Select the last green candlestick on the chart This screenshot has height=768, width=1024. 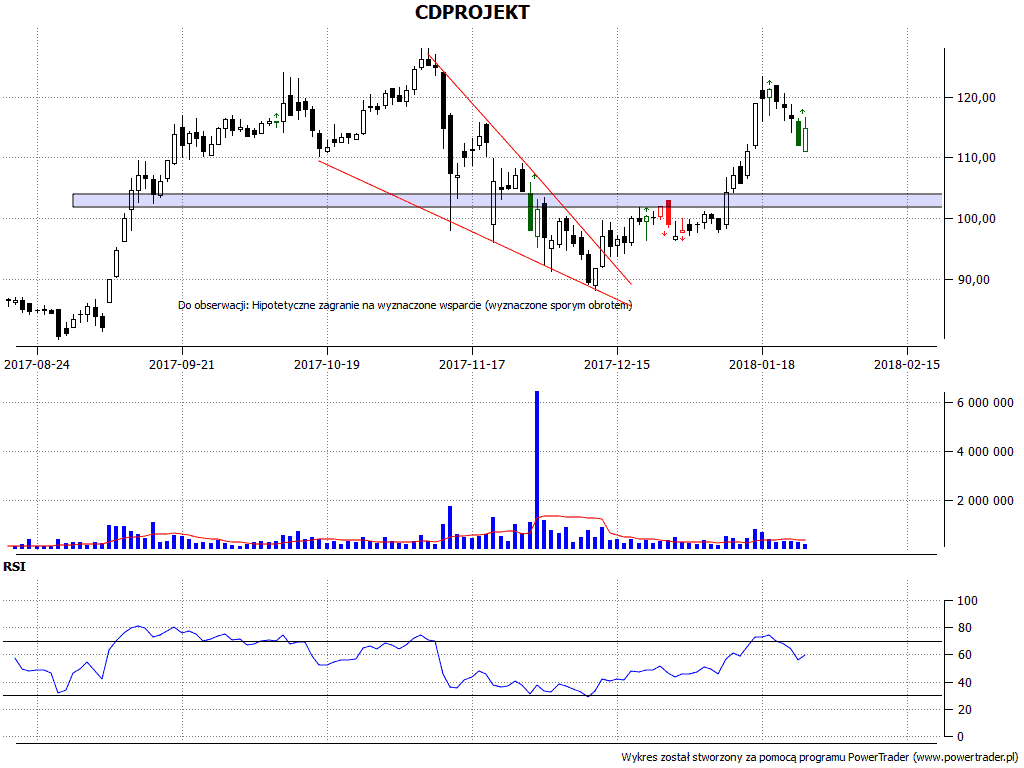coord(805,140)
